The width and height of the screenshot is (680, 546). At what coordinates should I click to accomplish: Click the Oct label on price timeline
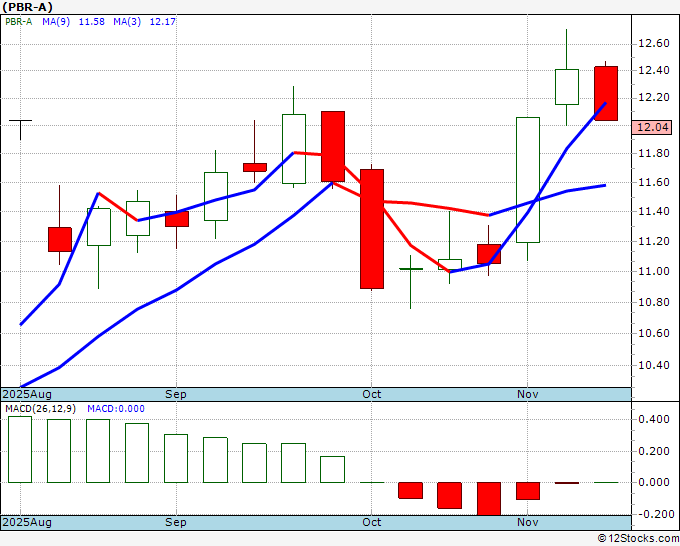click(372, 394)
